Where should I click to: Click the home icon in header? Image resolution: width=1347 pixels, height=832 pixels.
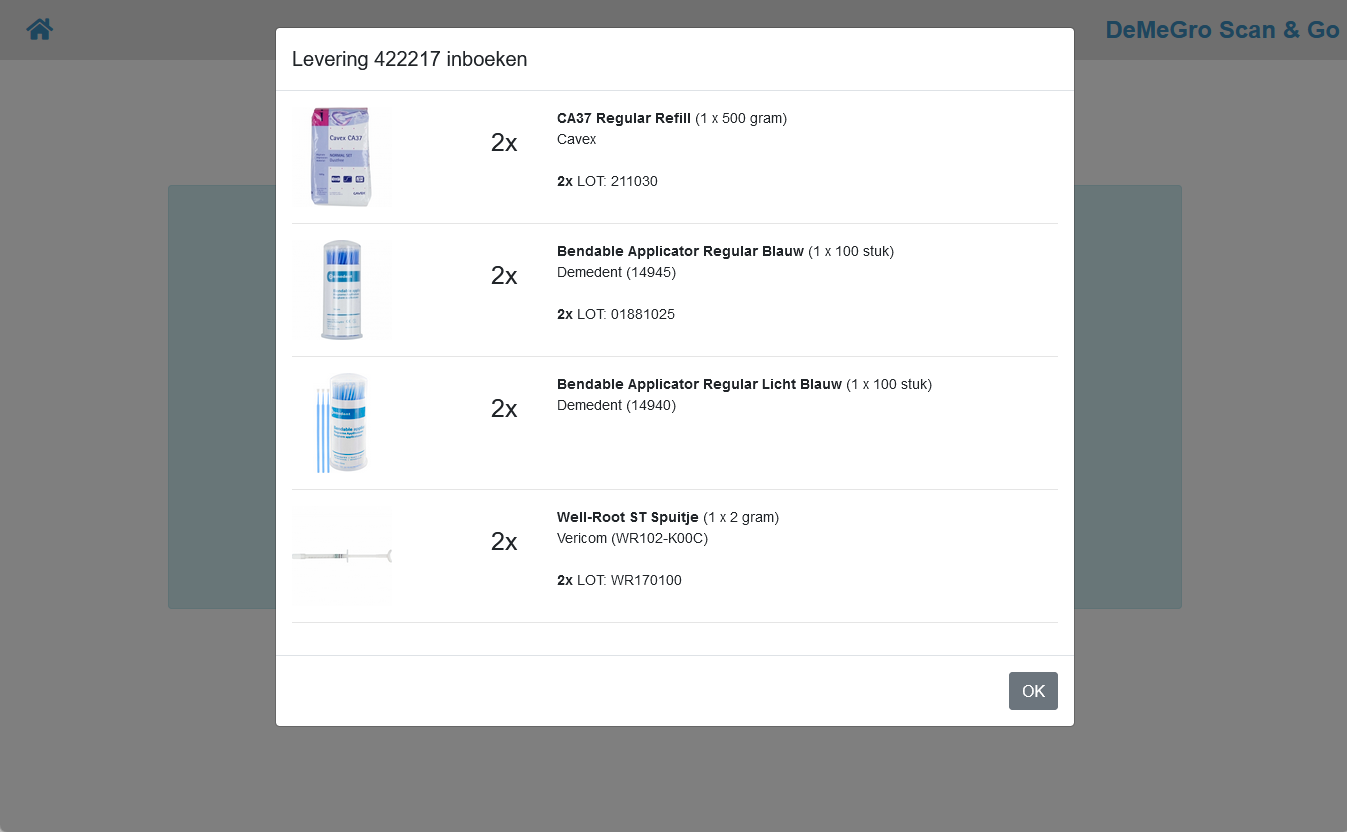pyautogui.click(x=40, y=29)
